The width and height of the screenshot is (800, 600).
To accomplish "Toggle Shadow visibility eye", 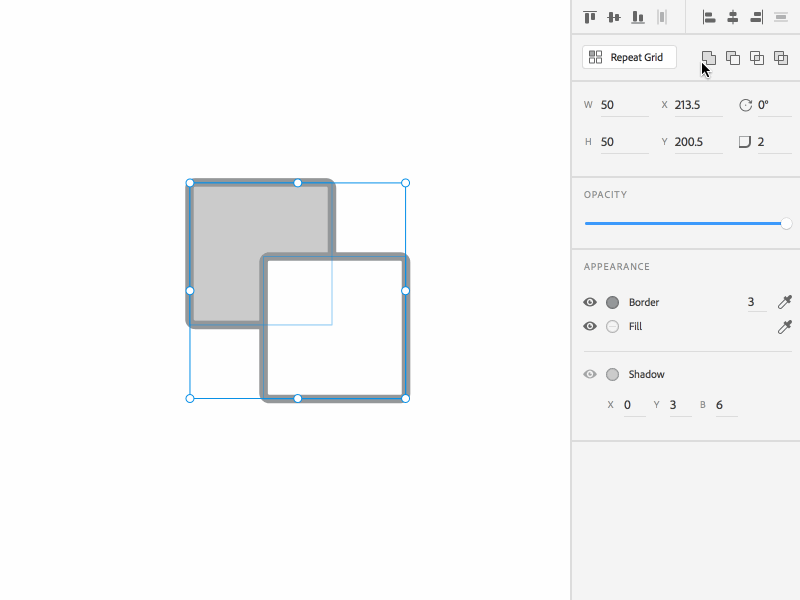I will click(590, 374).
